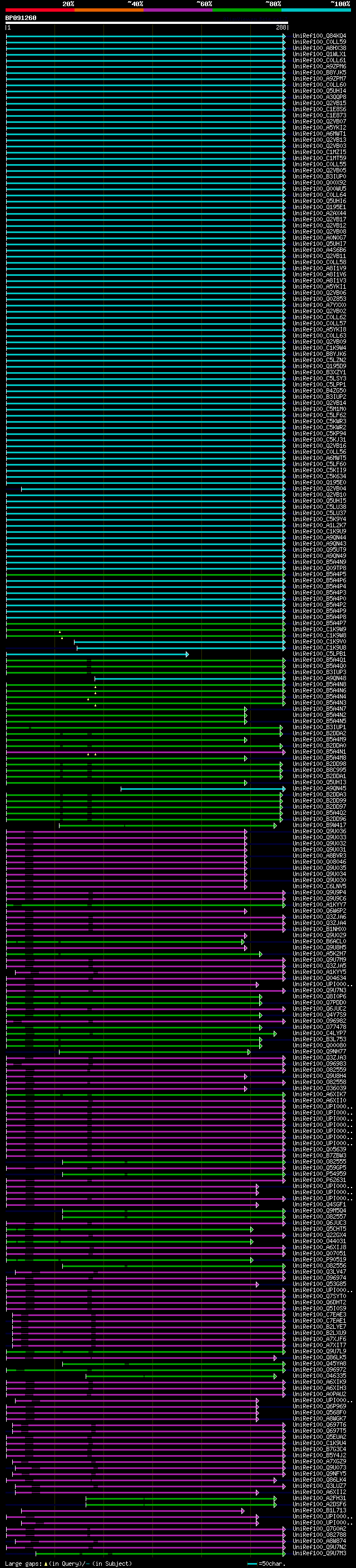Select label UniRef100_B5A4Q1
This screenshot has width=356, height=1568.
319,660
